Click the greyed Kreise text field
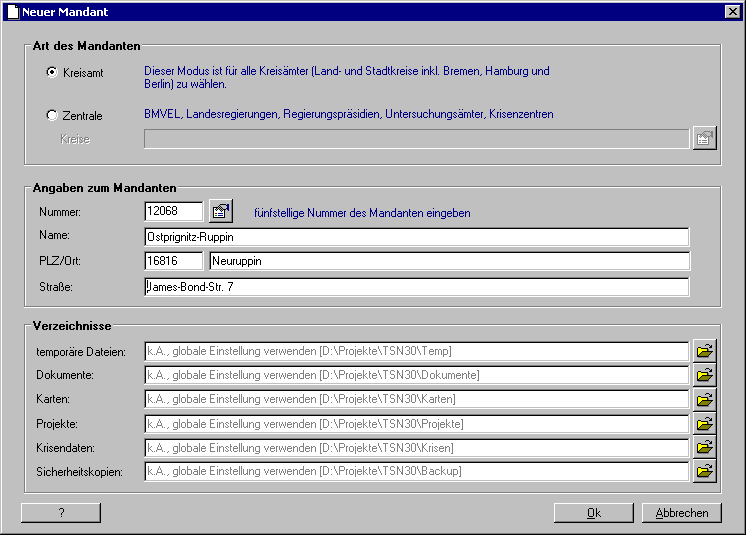Viewport: 746px width, 535px height. coord(417,139)
